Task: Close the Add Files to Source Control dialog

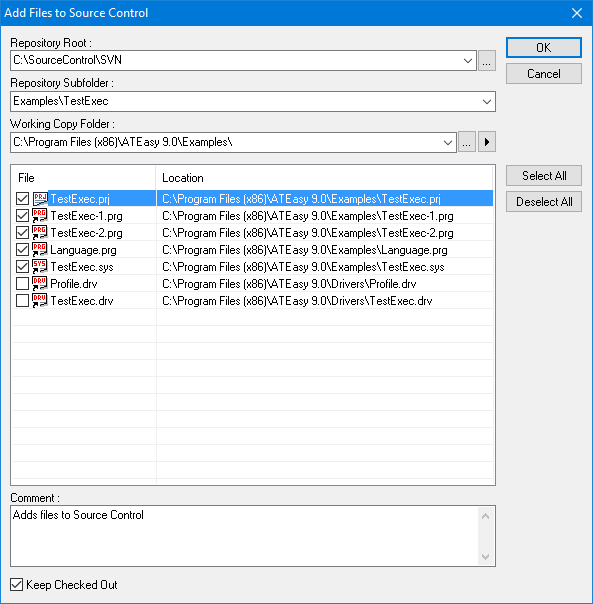Action: tap(576, 13)
